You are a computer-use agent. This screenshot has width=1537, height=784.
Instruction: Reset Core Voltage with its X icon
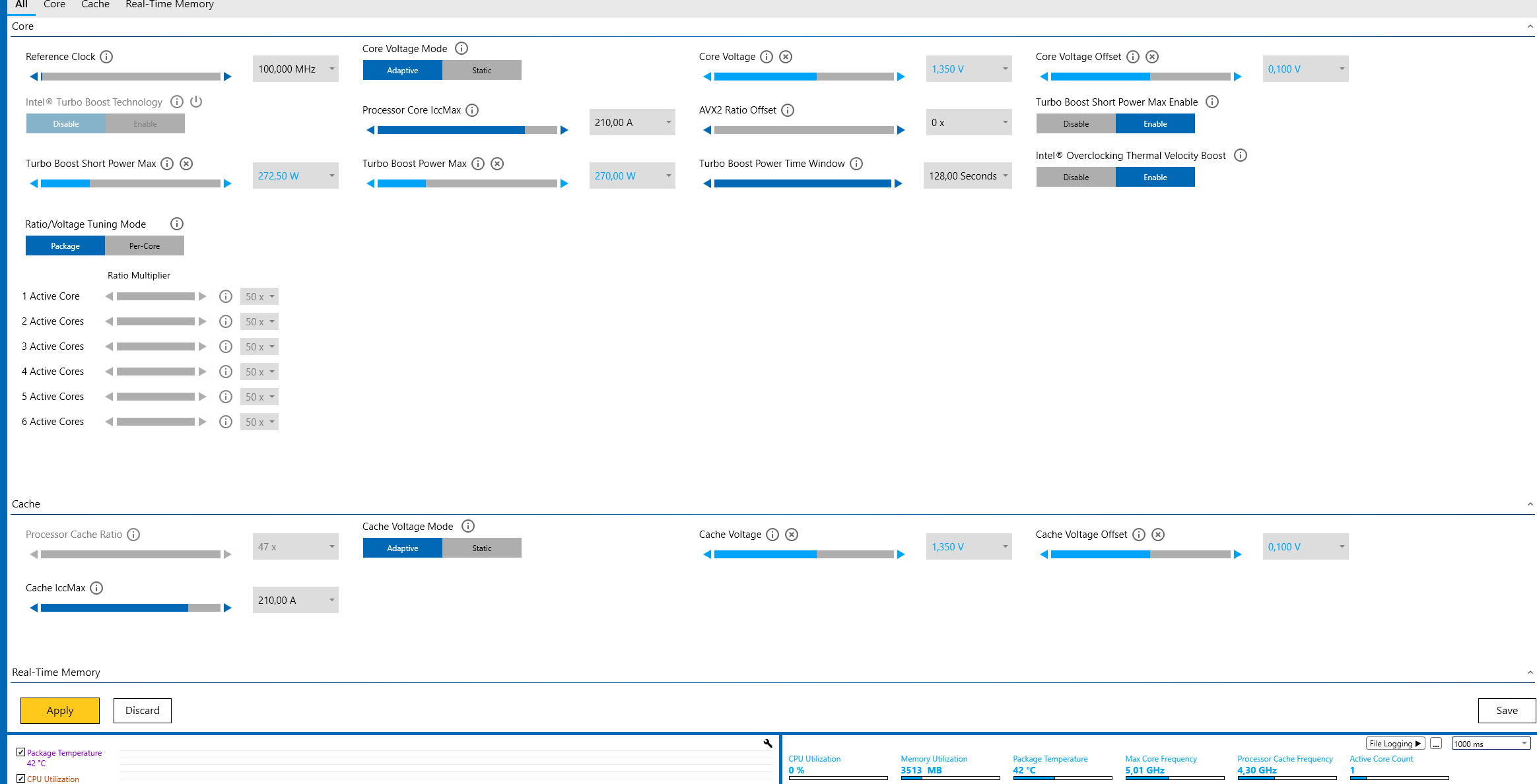coord(786,57)
